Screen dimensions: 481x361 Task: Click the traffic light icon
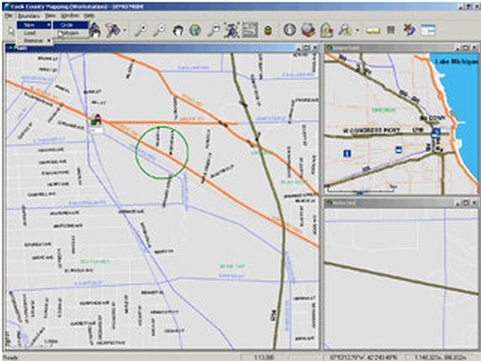pyautogui.click(x=268, y=31)
